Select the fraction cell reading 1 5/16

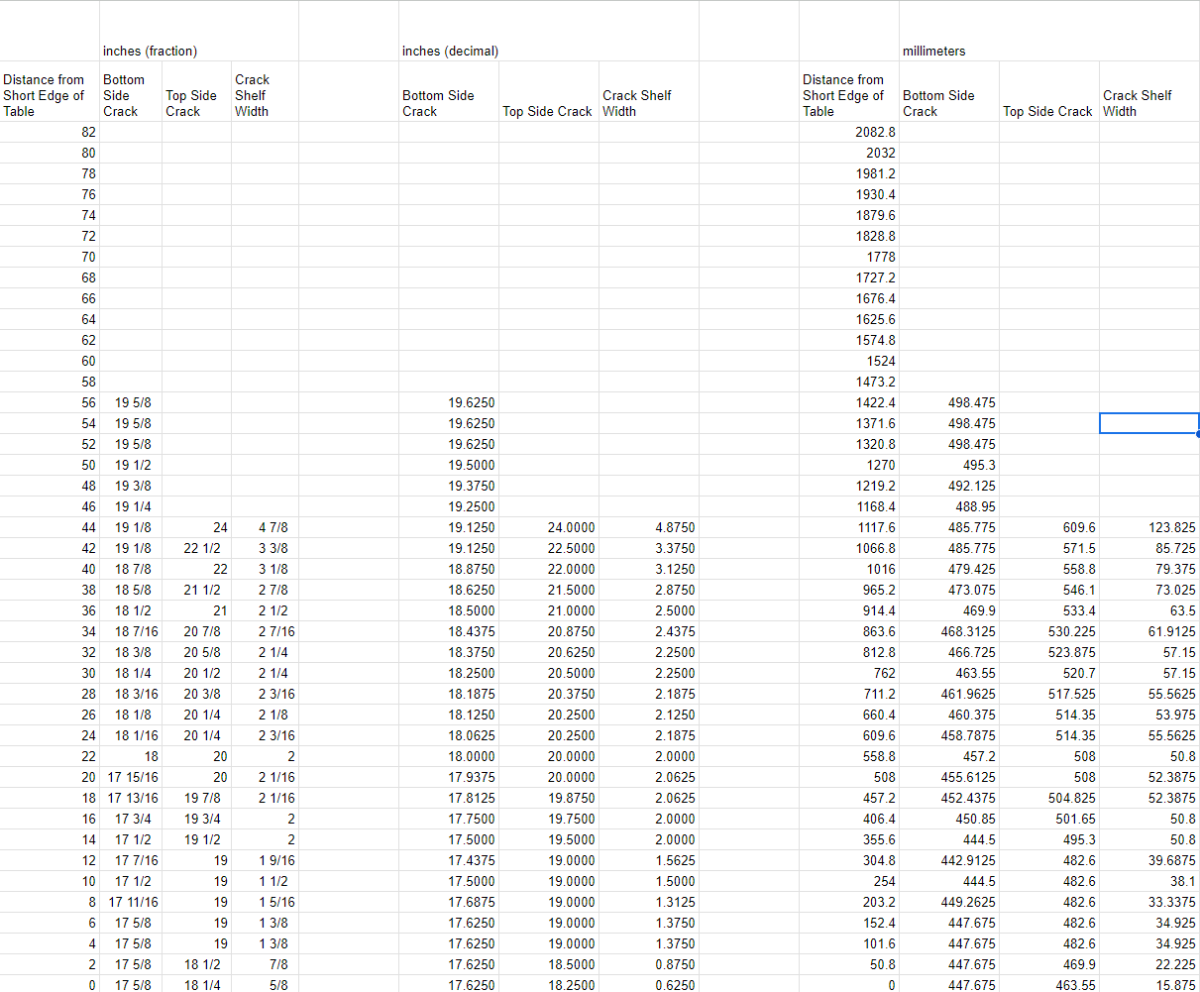click(265, 902)
